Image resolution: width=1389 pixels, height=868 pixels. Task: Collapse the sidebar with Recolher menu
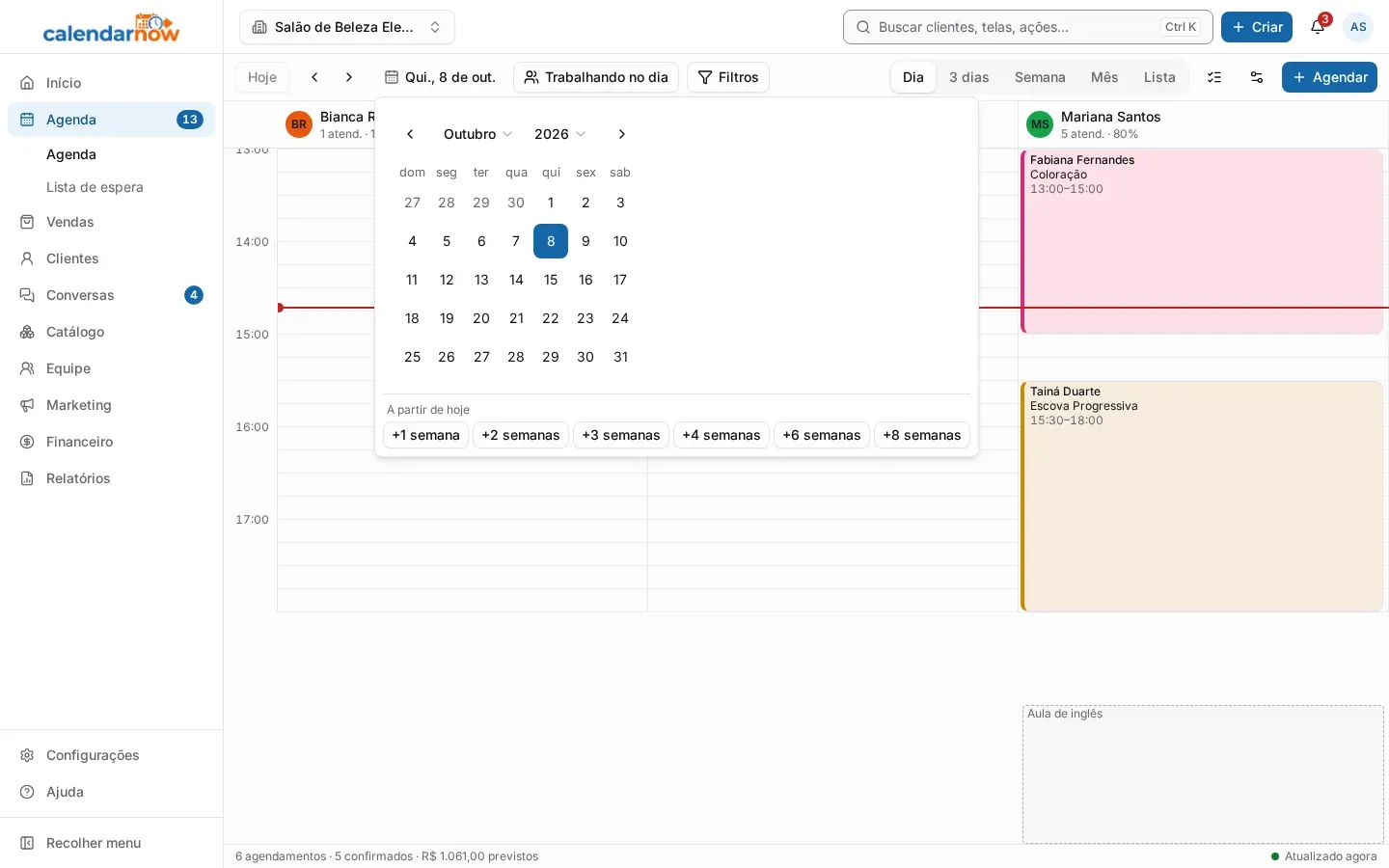coord(112,843)
